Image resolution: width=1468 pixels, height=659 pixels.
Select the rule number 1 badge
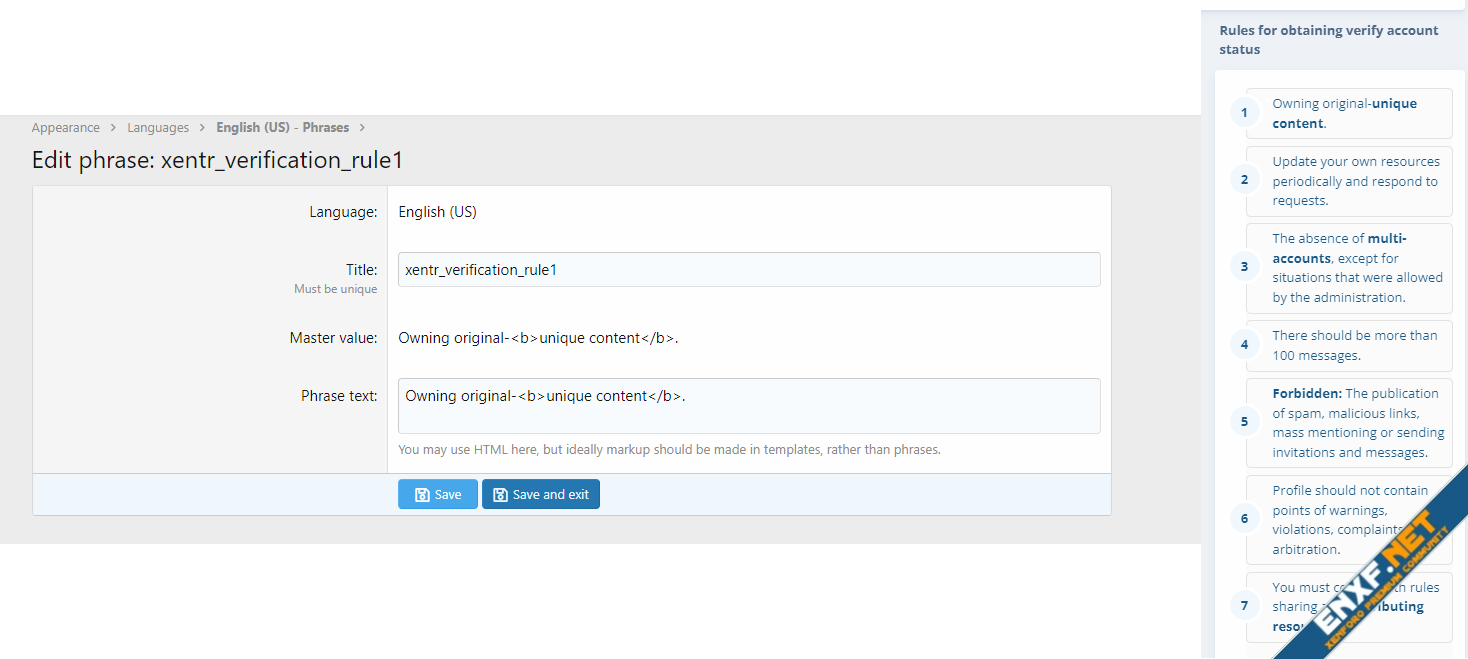click(1244, 113)
